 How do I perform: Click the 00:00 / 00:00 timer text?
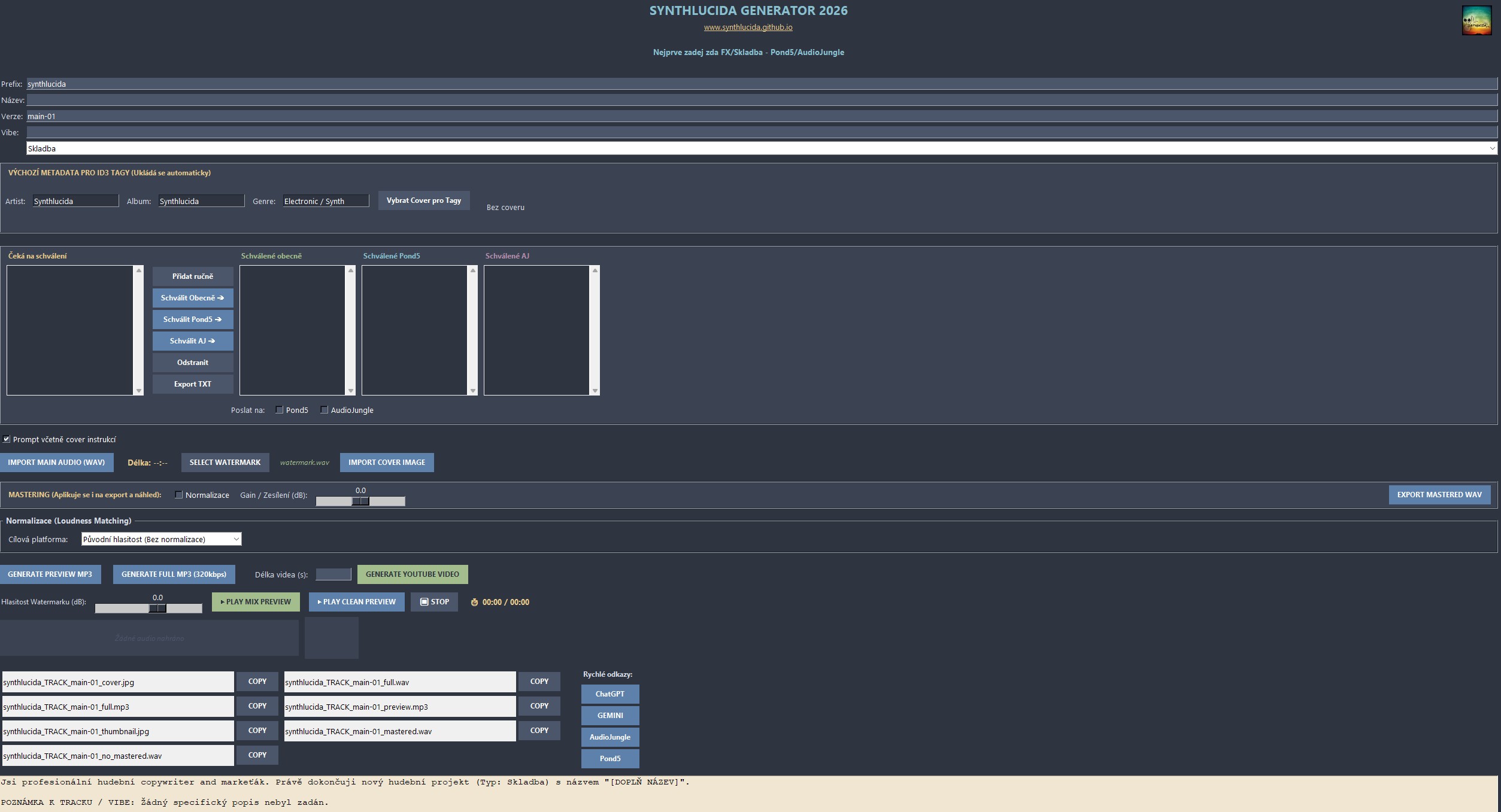(506, 603)
